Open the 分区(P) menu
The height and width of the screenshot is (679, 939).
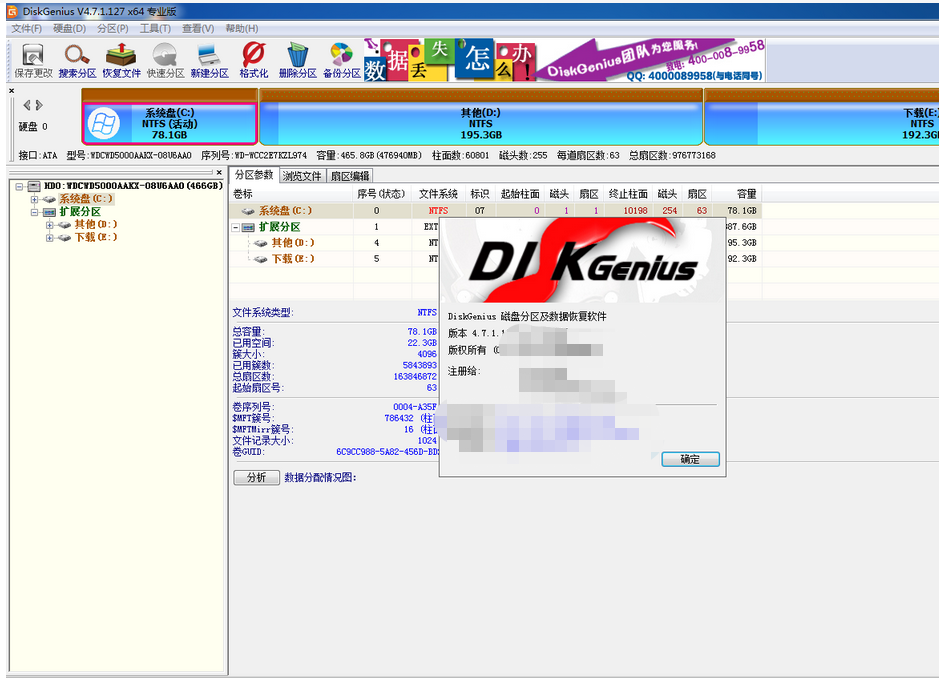click(x=113, y=29)
